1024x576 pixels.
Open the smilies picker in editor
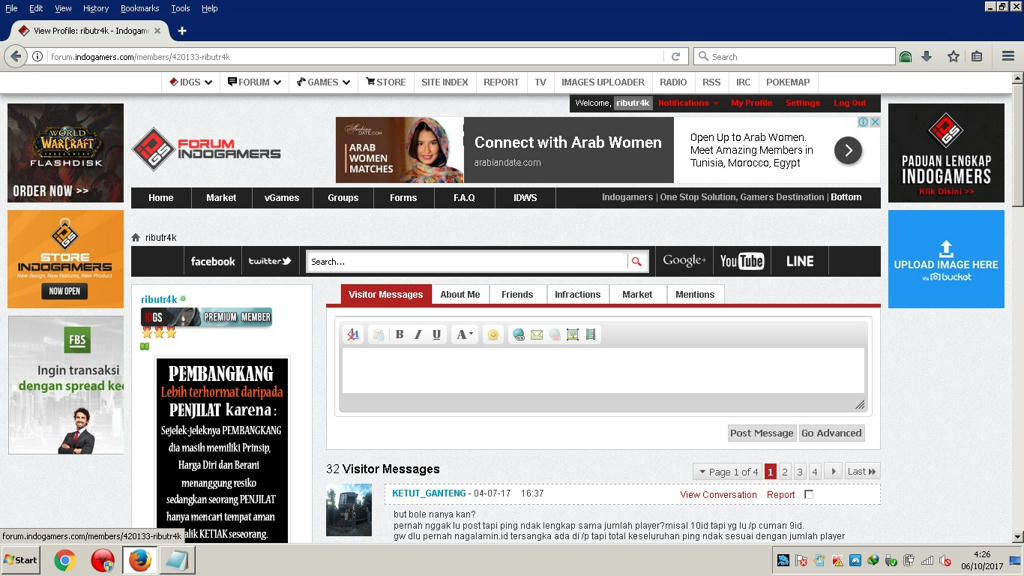493,334
